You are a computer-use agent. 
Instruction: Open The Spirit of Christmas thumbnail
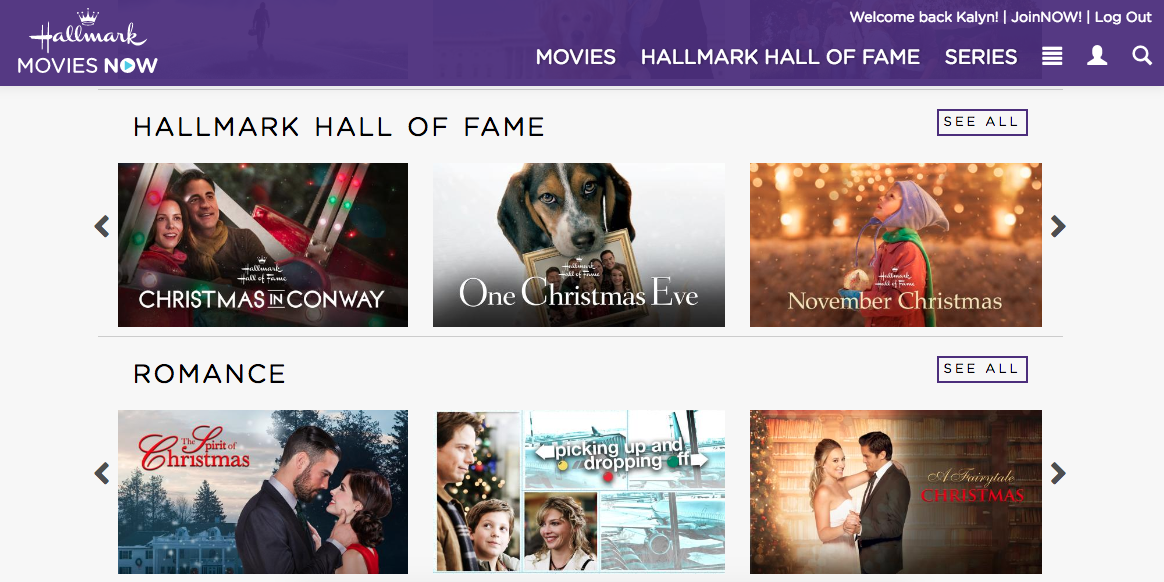click(263, 491)
